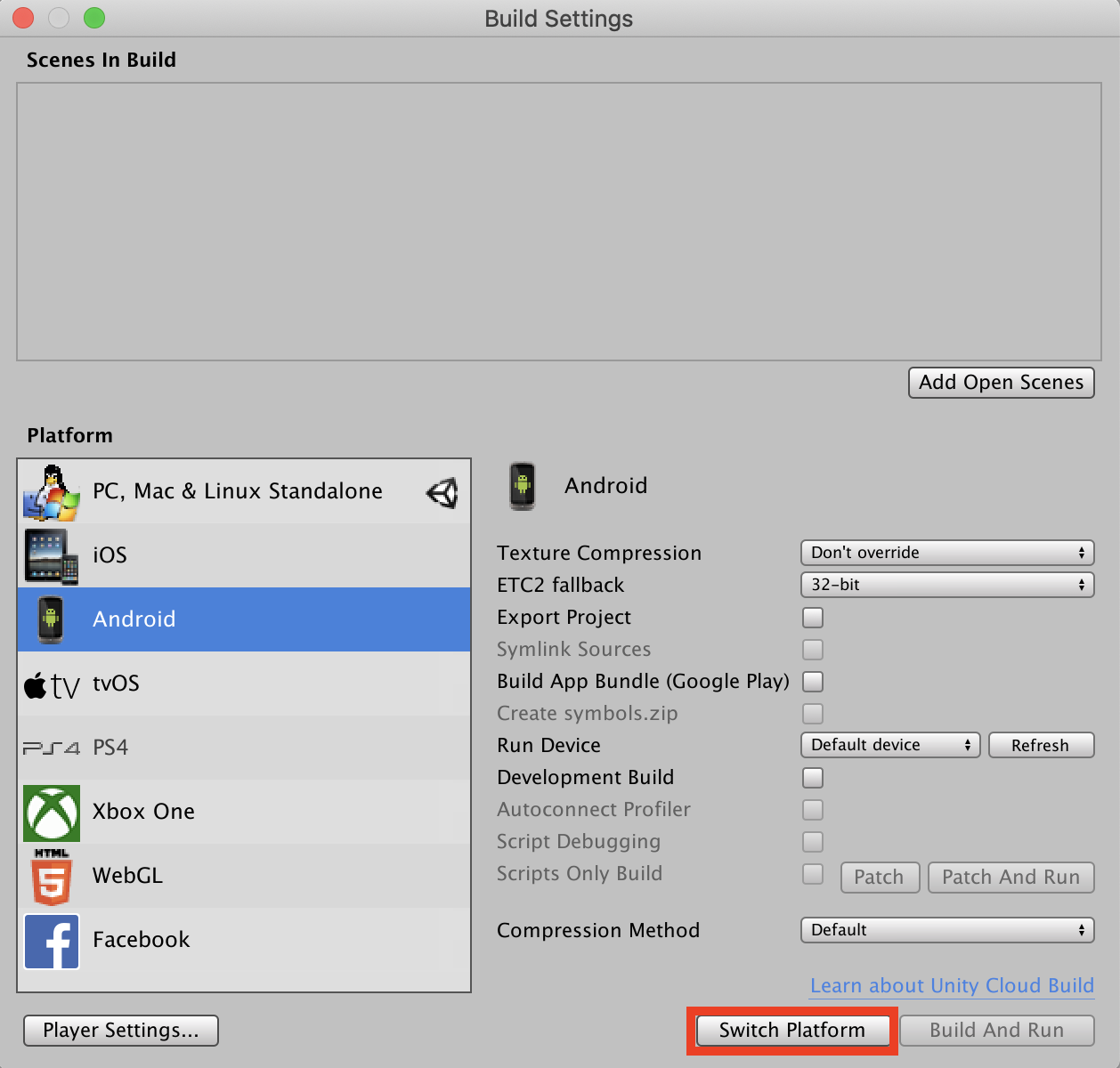This screenshot has width=1120, height=1068.
Task: Choose tvOS from the platform list
Action: coord(244,684)
